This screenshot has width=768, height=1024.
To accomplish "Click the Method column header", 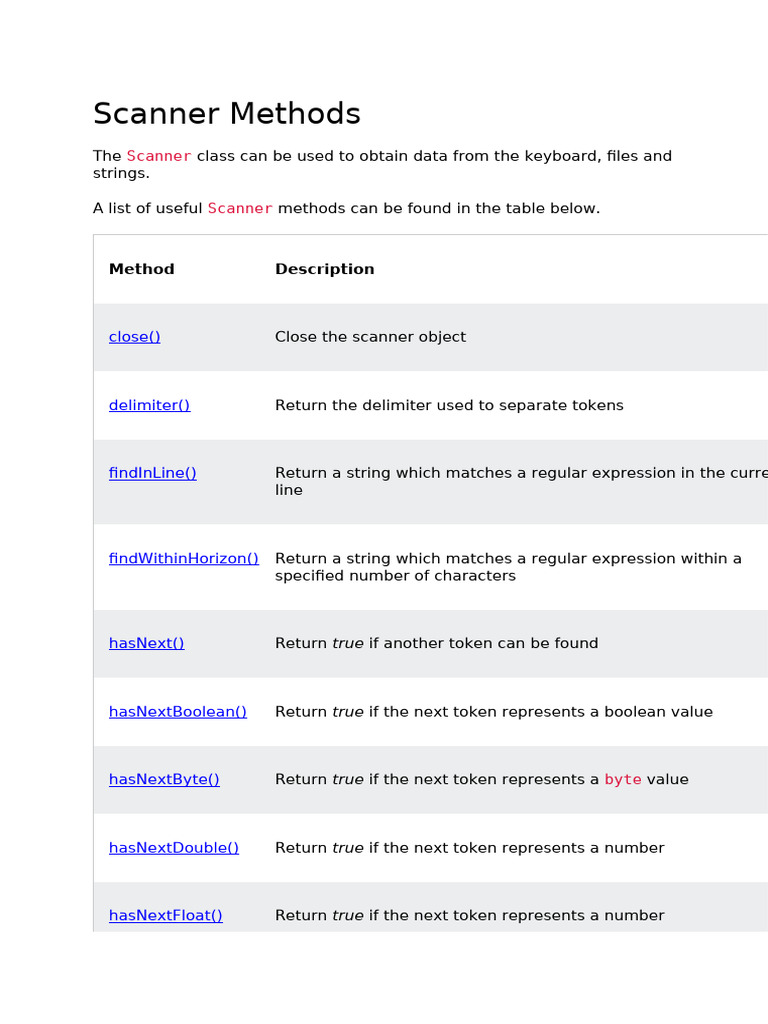I will pos(142,269).
